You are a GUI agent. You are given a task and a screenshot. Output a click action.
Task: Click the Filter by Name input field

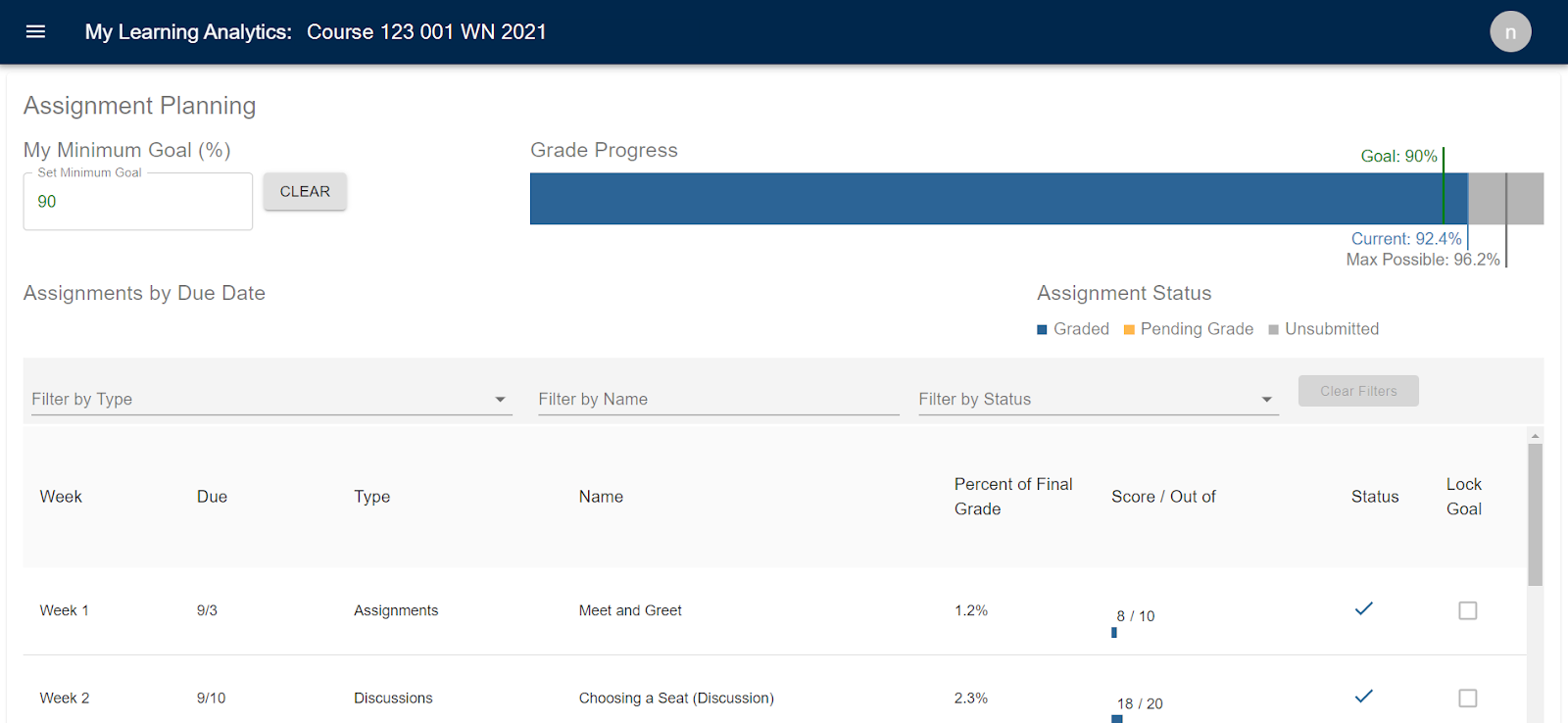pos(718,399)
